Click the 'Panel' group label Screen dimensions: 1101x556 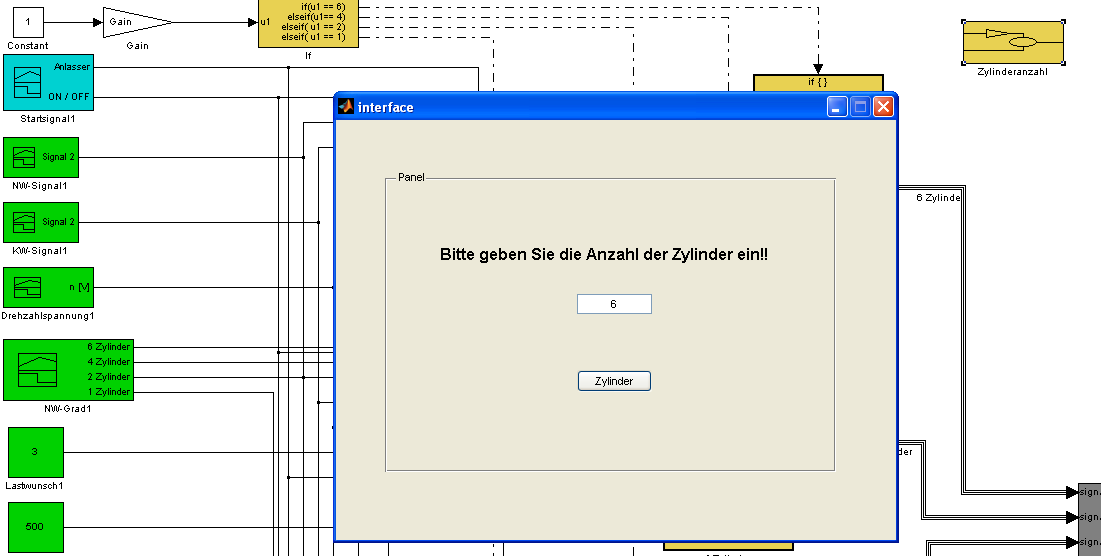click(x=411, y=177)
